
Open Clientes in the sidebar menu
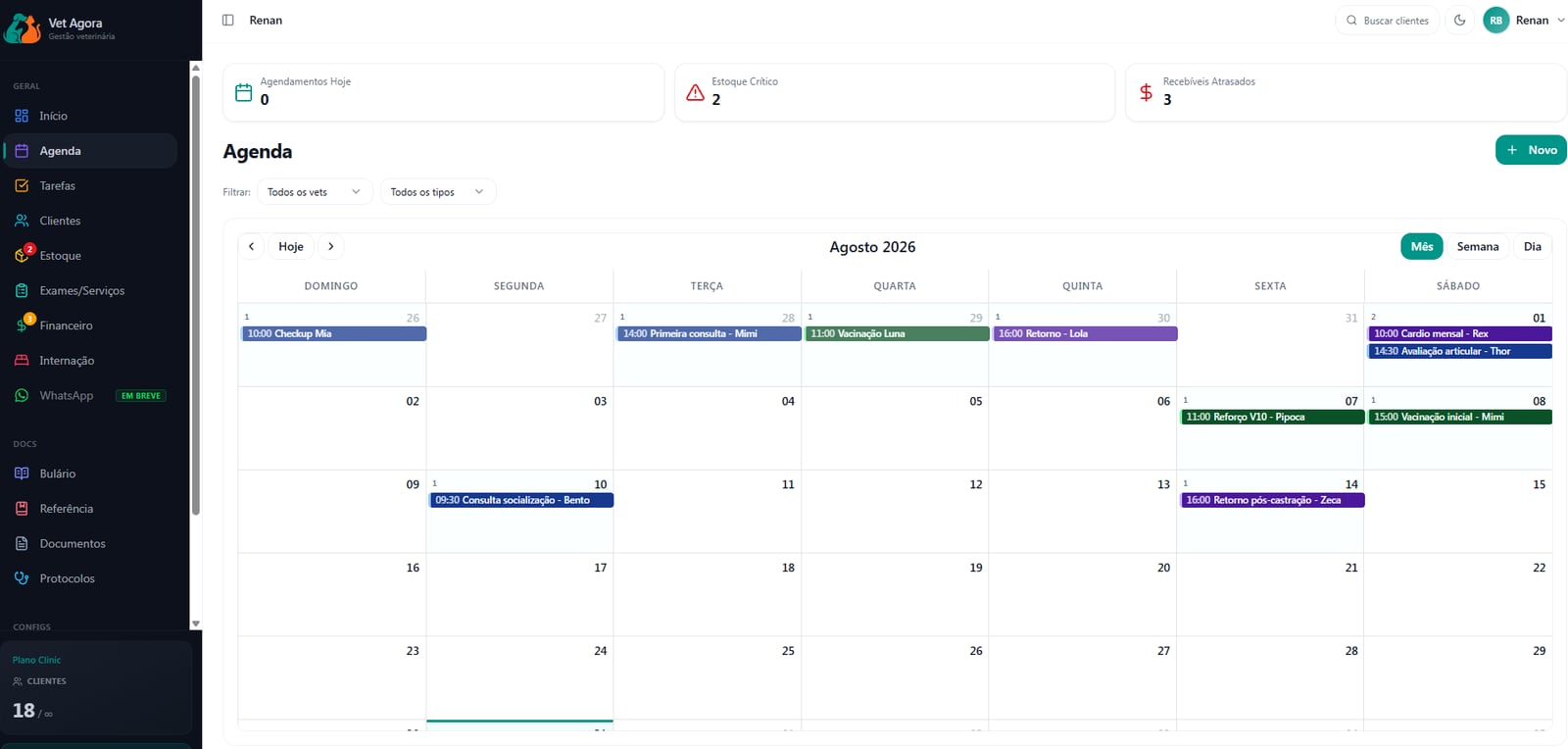90,221
